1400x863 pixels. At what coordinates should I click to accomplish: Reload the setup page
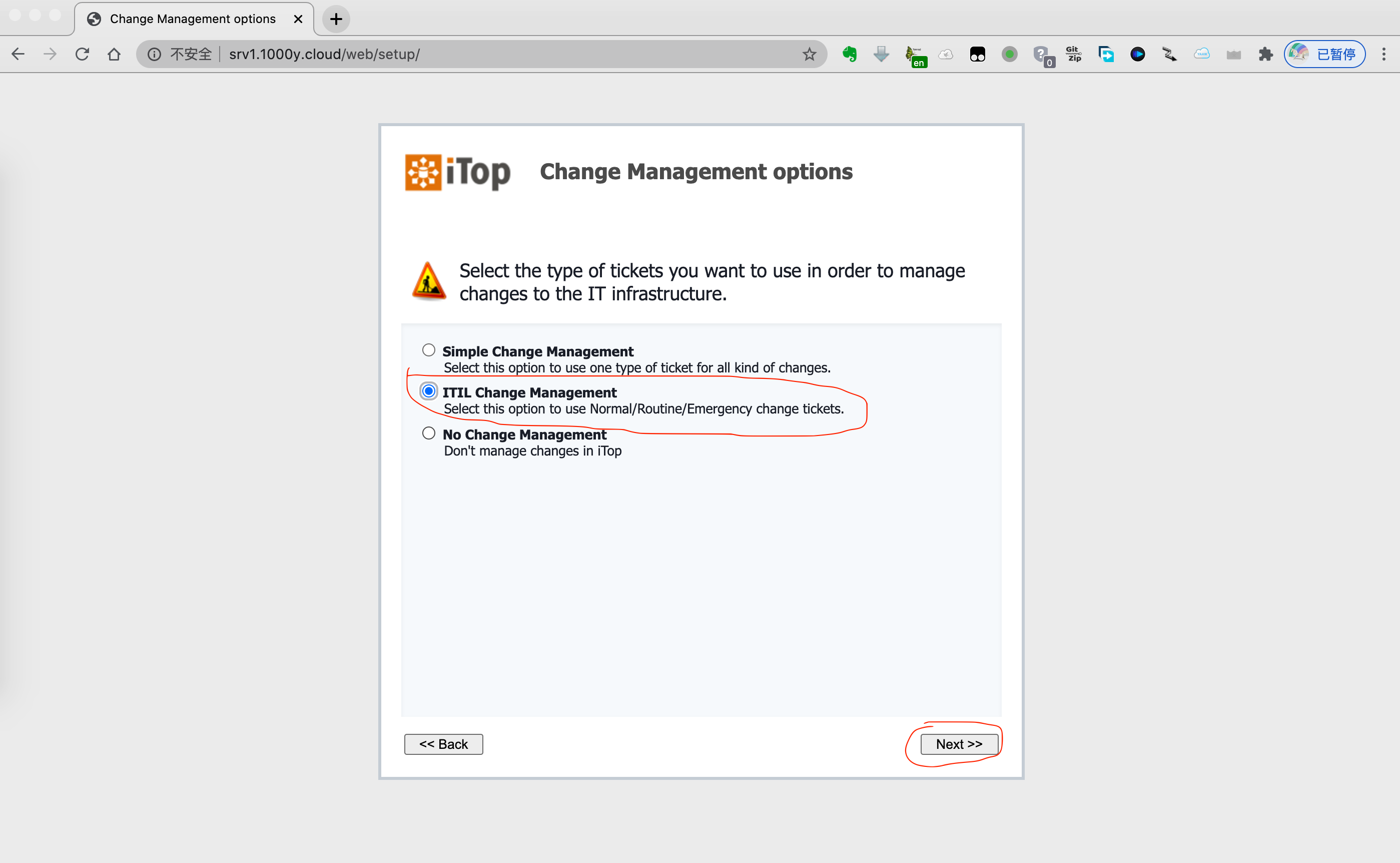tap(82, 54)
